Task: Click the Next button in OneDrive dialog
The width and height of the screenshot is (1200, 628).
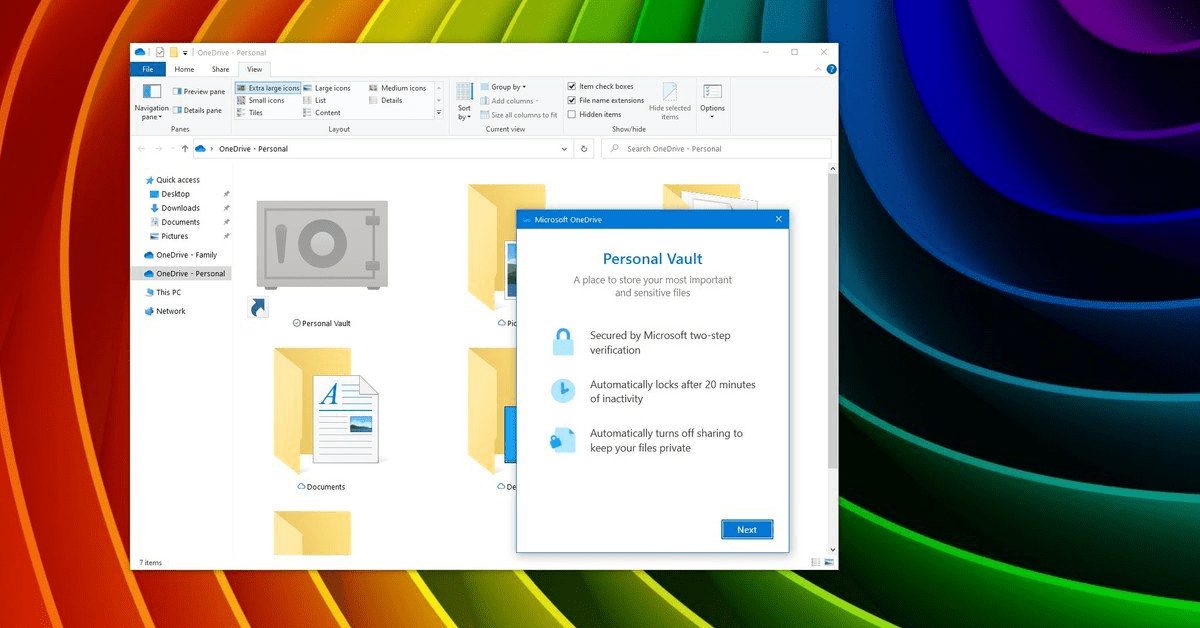Action: 747,530
